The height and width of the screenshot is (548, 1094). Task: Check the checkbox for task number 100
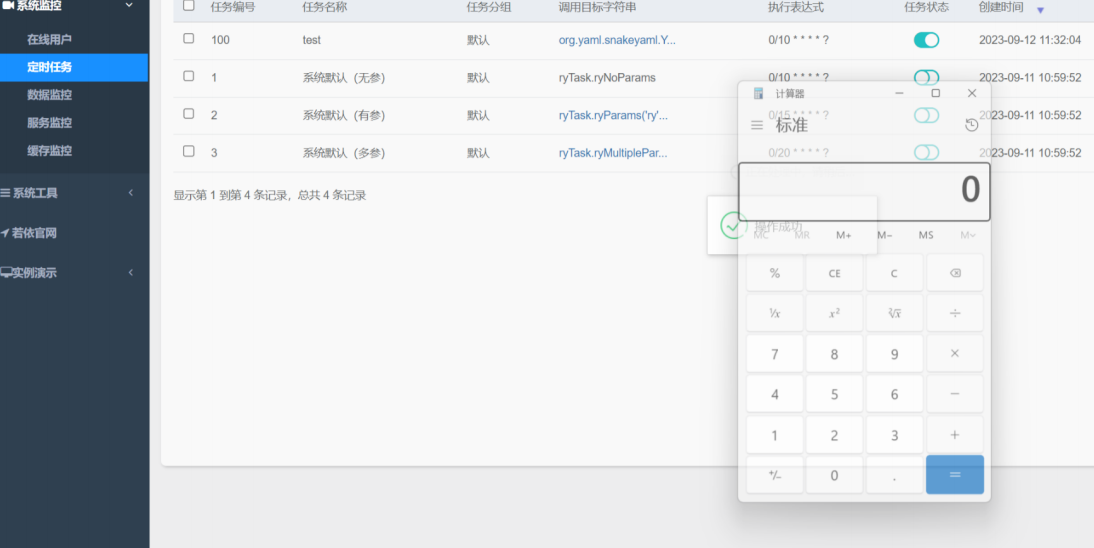pos(189,39)
